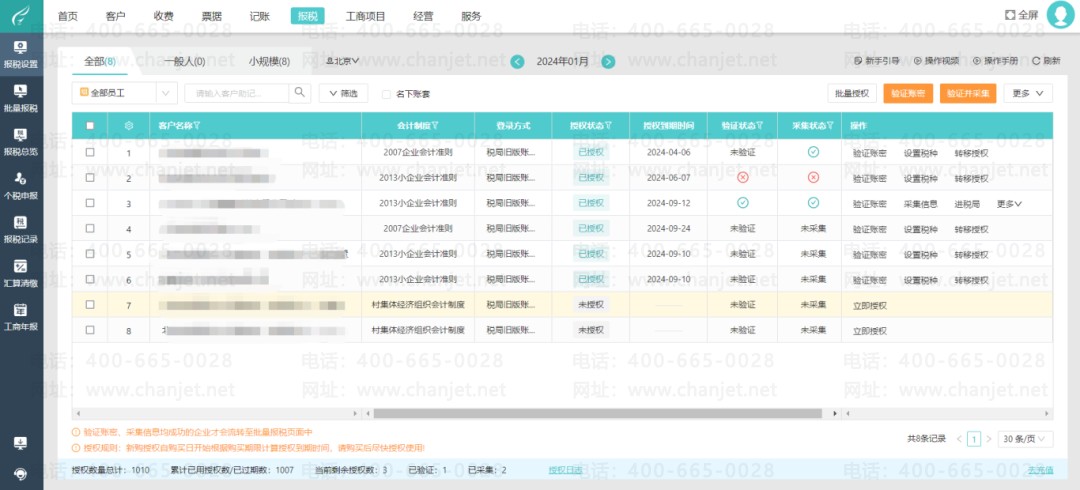Screen dimensions: 1080x490
Task: Open 个税申报 sidebar item
Action: (21, 185)
